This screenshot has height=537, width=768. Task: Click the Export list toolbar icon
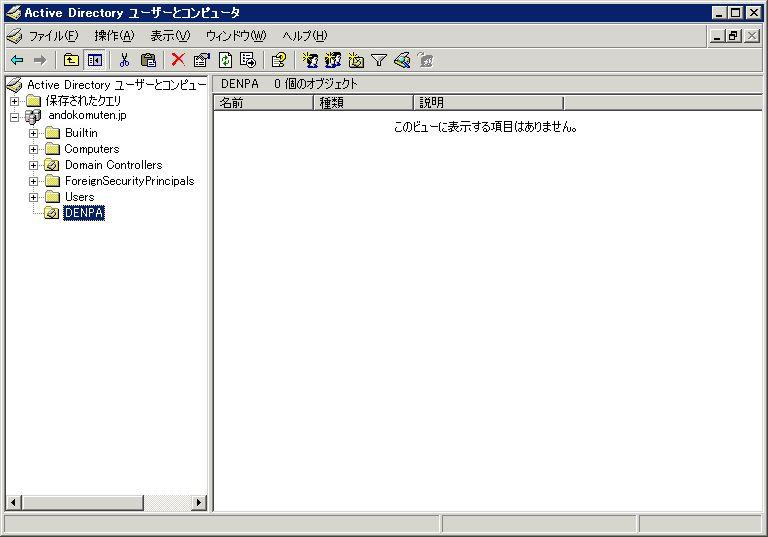pos(248,60)
